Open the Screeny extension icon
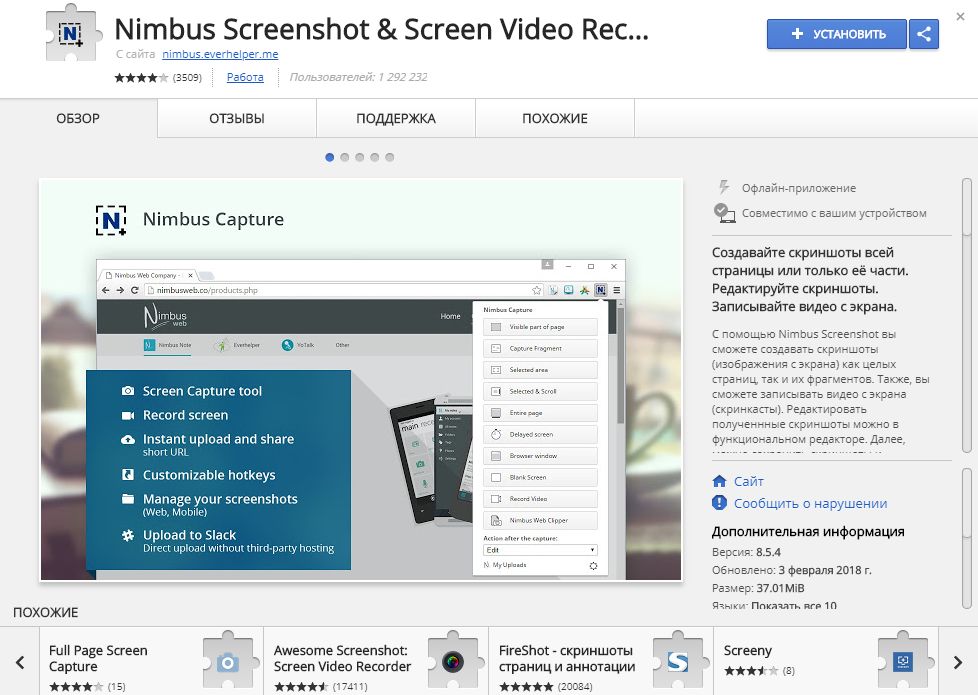The height and width of the screenshot is (695, 978). coord(903,660)
